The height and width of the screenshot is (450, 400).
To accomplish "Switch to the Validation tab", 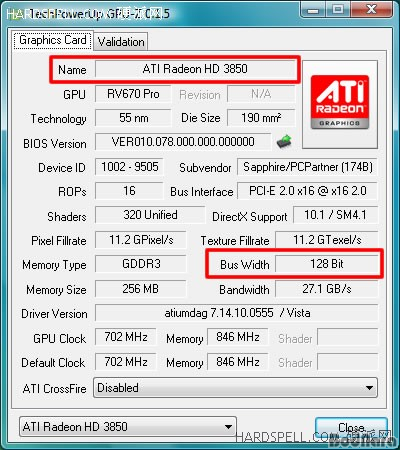I will tap(121, 42).
